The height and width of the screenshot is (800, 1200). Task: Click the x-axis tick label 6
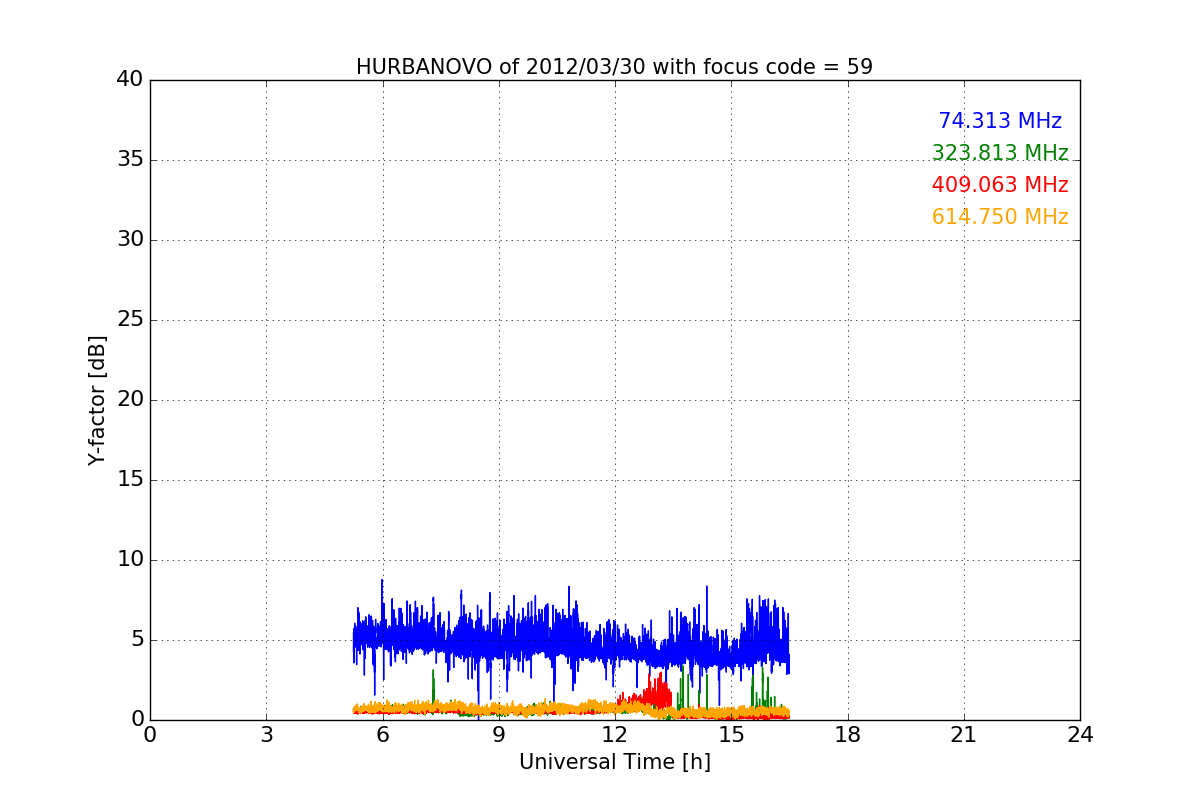(x=383, y=735)
